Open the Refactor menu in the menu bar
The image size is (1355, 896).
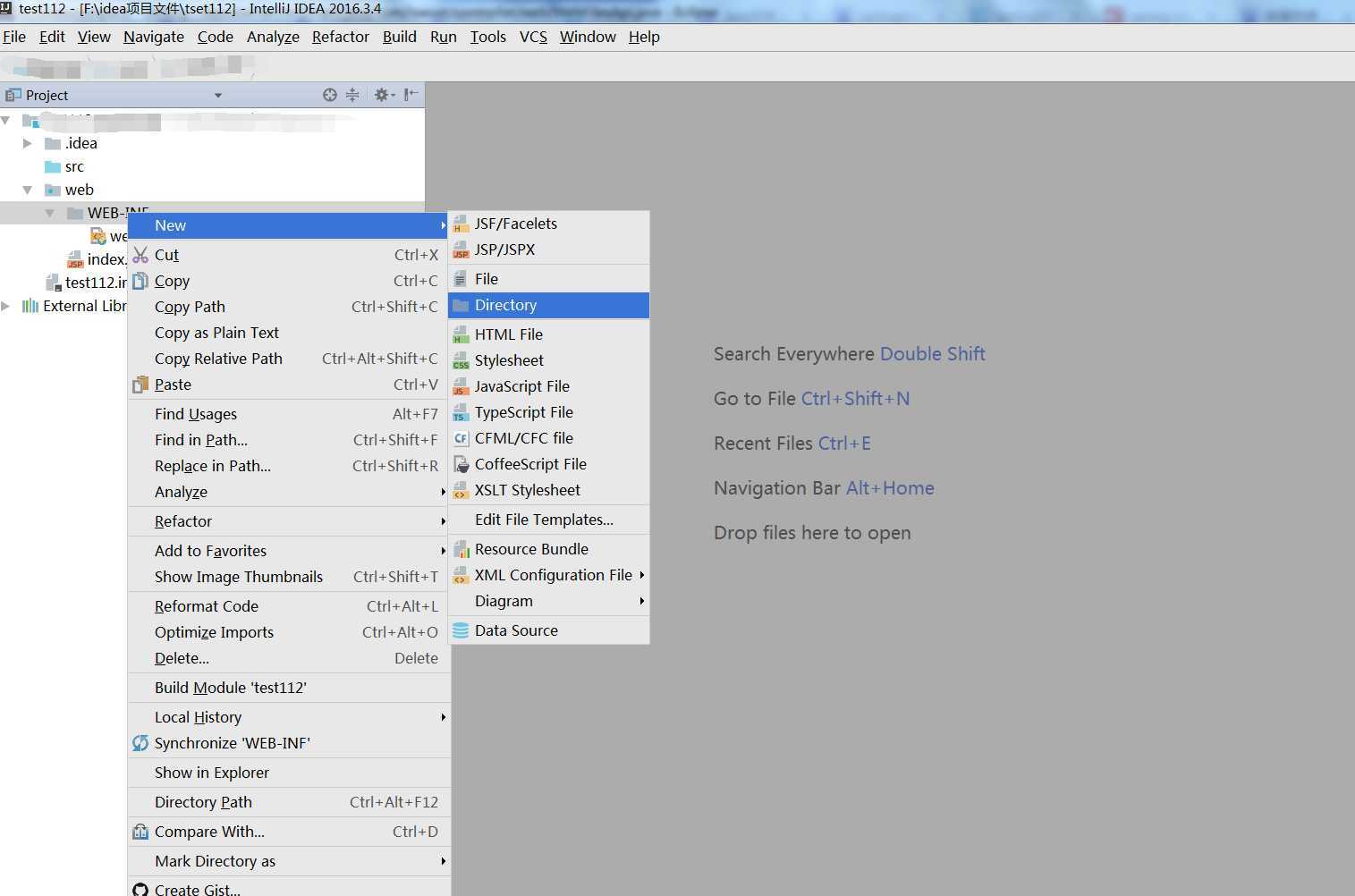tap(340, 37)
